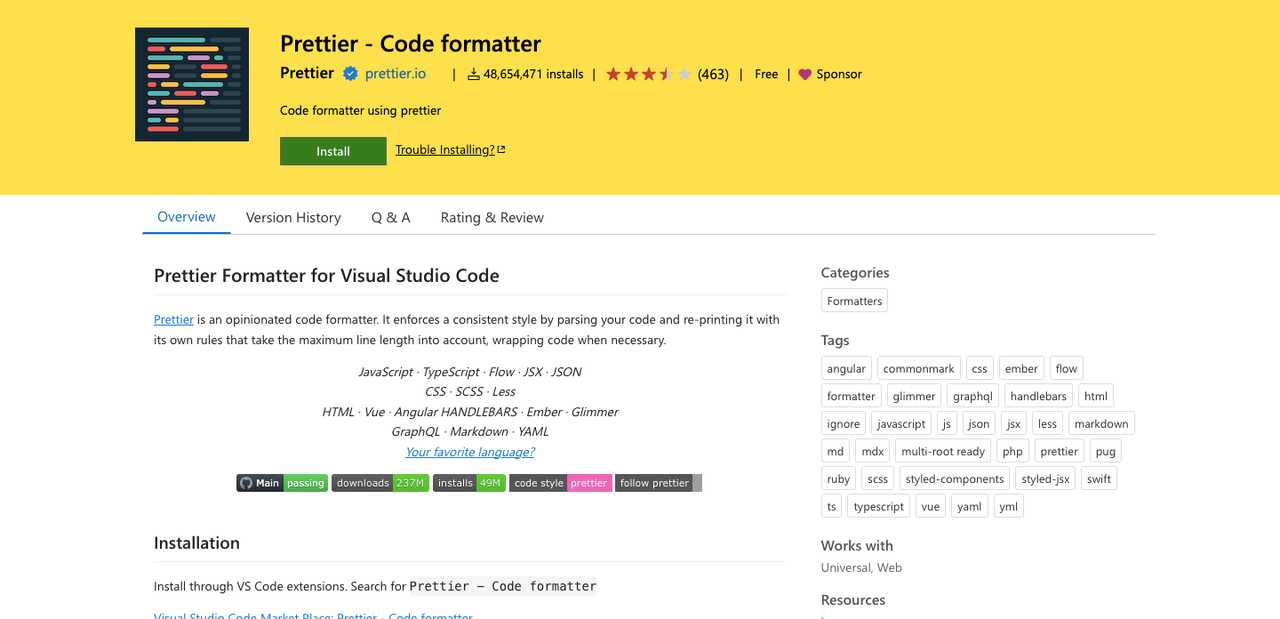
Task: Select the Formatters category
Action: (855, 301)
